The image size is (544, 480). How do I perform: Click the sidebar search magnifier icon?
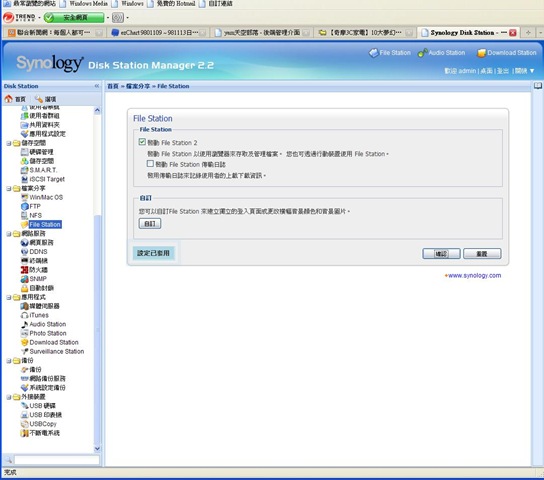click(x=8, y=460)
